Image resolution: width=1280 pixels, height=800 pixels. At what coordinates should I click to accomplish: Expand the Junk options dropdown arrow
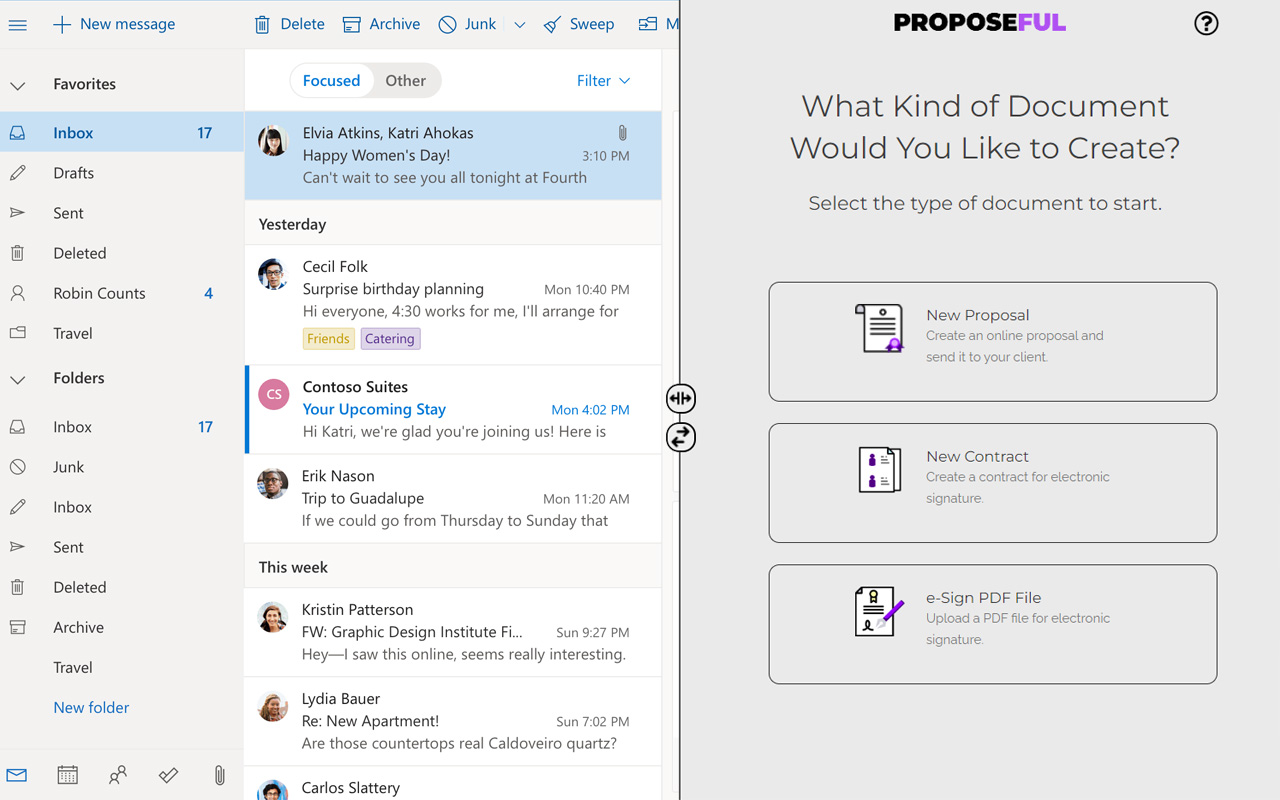pyautogui.click(x=520, y=25)
